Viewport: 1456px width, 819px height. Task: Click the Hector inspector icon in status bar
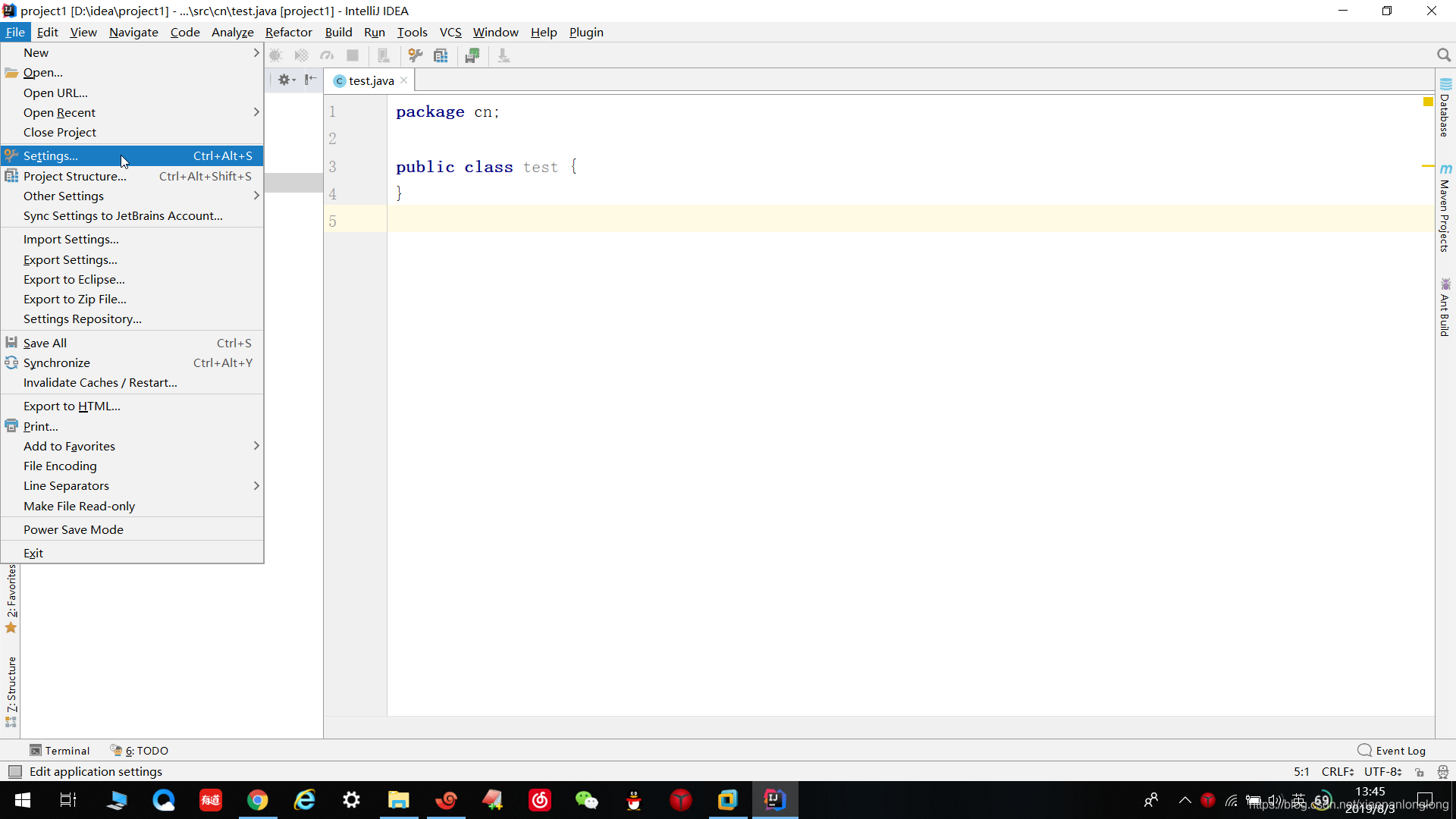(1443, 772)
